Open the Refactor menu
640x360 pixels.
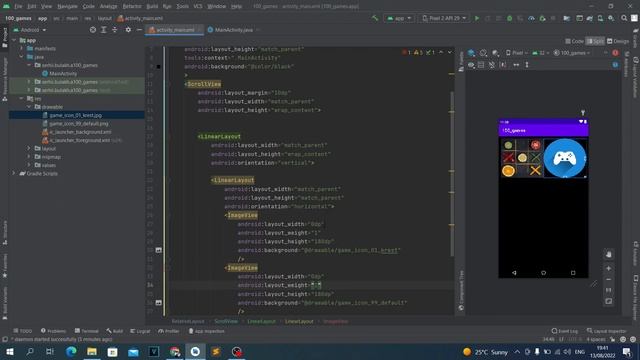point(132,7)
